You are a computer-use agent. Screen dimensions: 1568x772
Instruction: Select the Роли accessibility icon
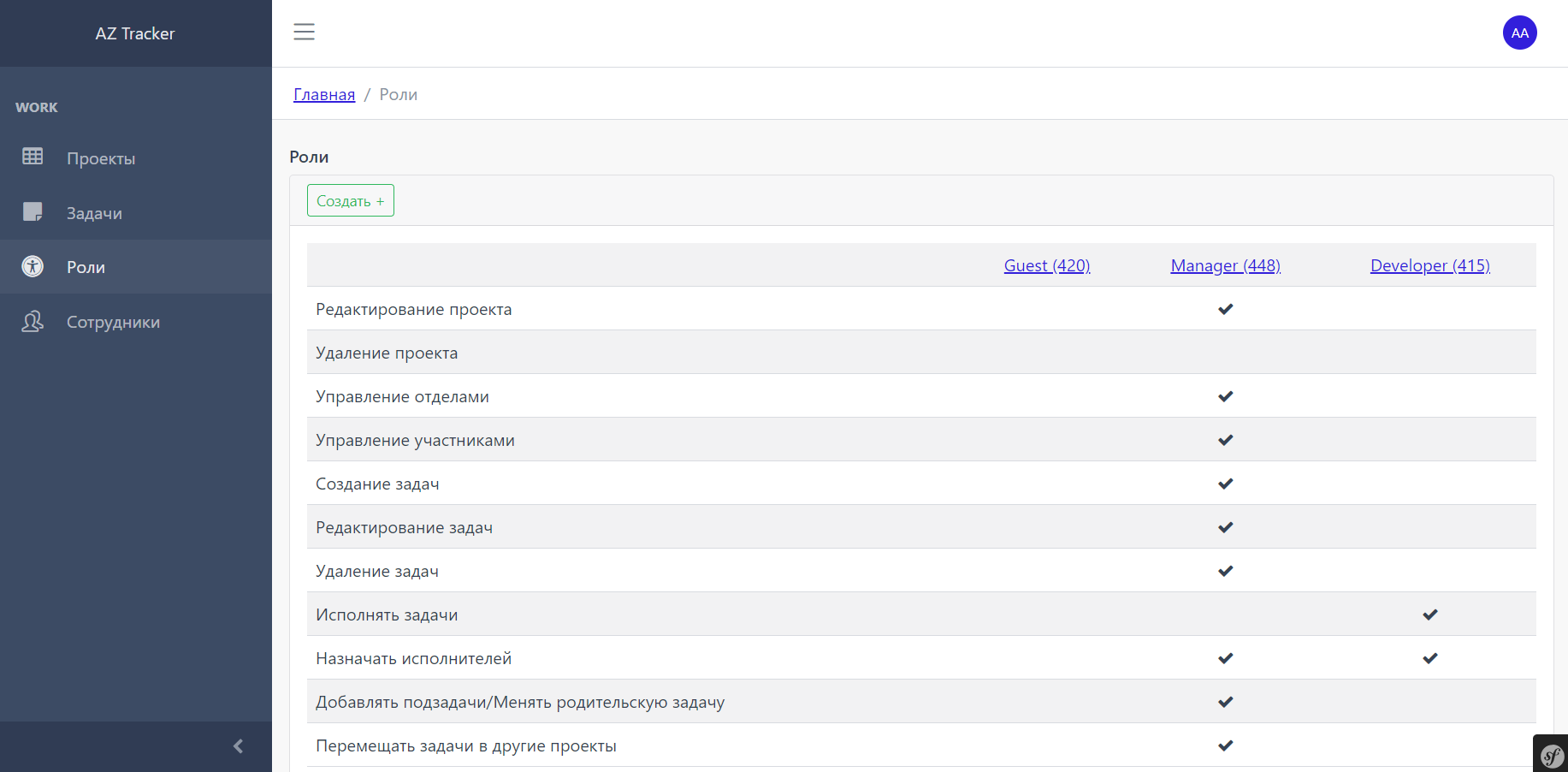pyautogui.click(x=33, y=266)
